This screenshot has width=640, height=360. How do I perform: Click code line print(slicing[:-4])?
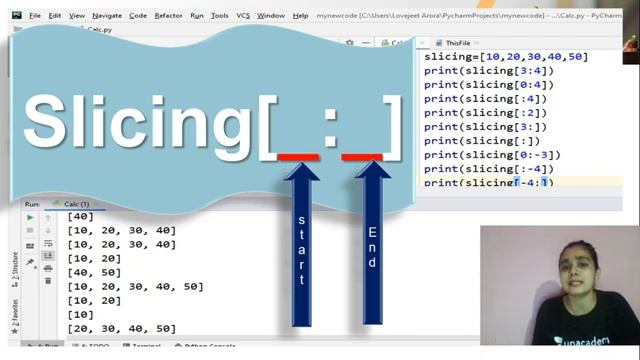pyautogui.click(x=489, y=169)
